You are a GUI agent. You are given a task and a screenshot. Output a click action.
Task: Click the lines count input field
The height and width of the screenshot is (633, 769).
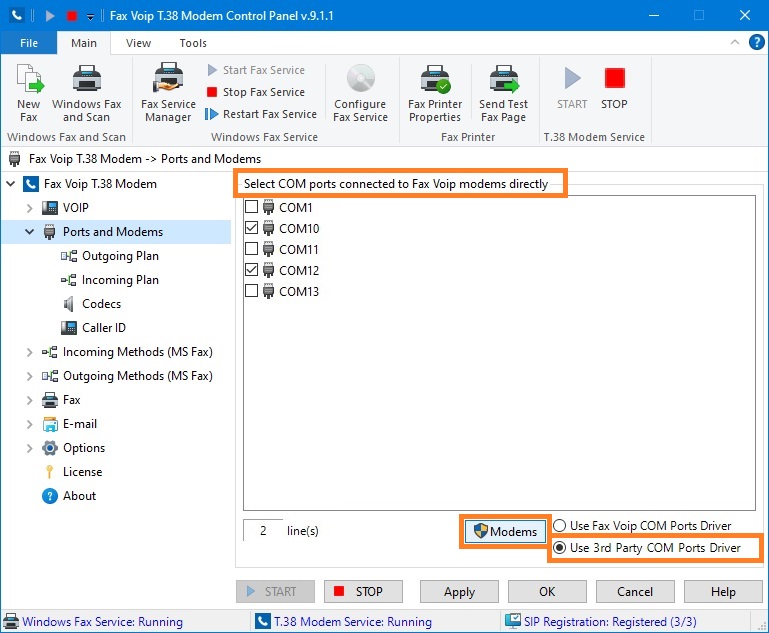(263, 531)
